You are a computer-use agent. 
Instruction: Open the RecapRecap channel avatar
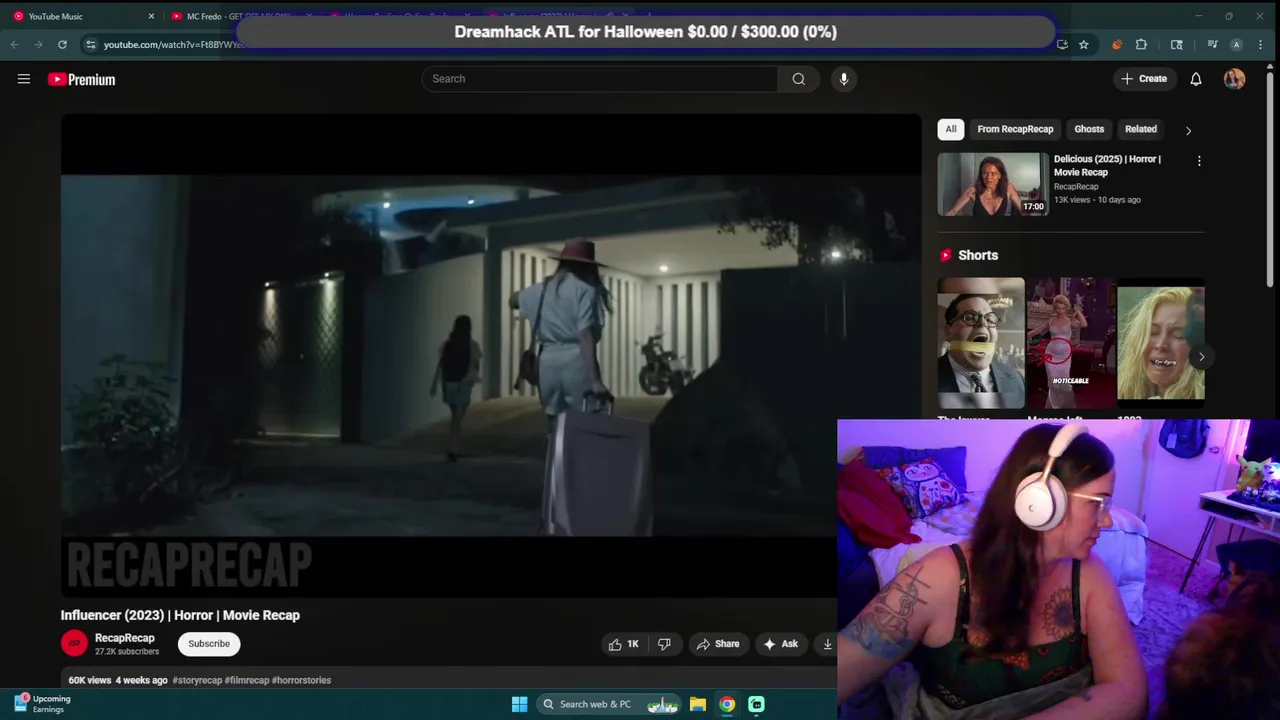pyautogui.click(x=74, y=643)
